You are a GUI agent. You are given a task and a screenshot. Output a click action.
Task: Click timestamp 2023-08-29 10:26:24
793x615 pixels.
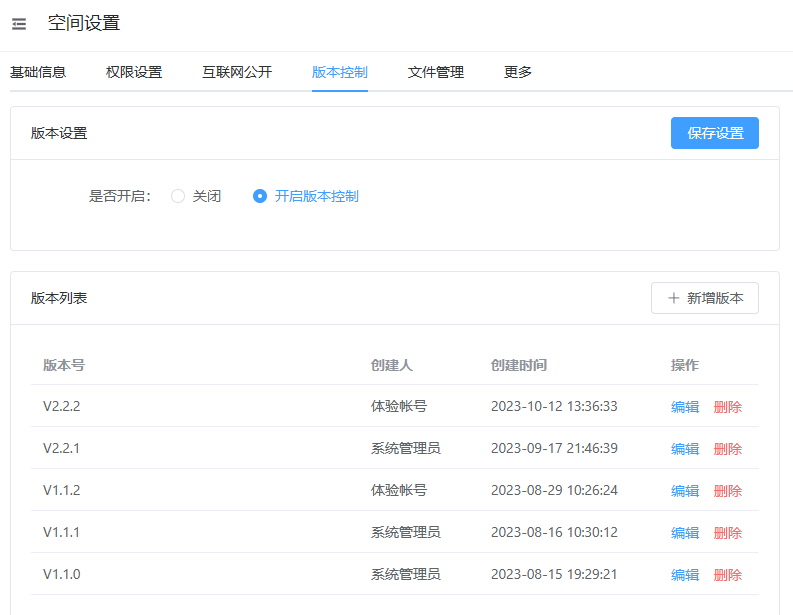tap(554, 490)
